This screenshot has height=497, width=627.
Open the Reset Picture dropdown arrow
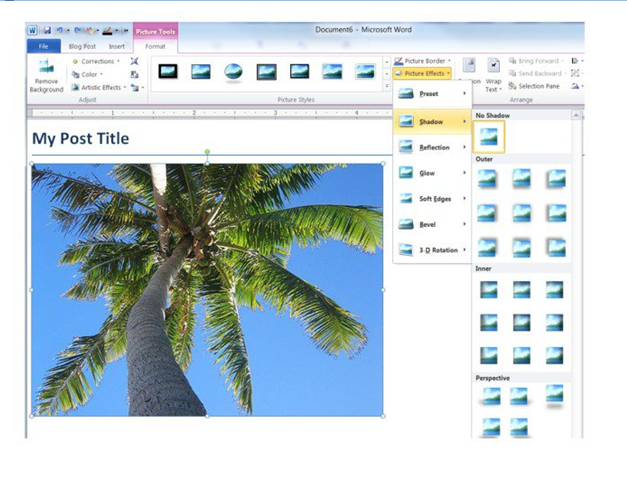[143, 88]
